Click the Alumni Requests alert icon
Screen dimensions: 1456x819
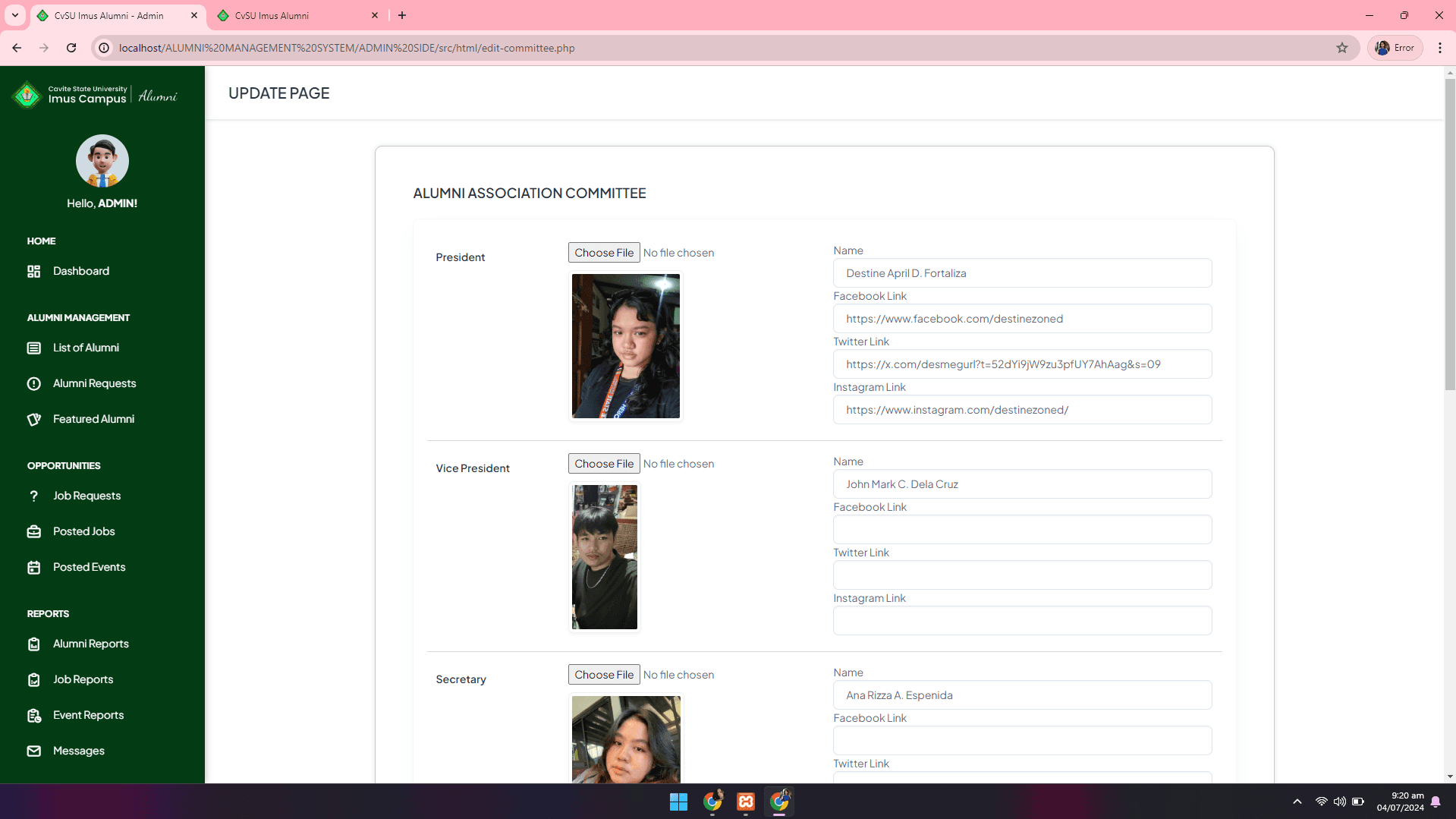[x=33, y=383]
